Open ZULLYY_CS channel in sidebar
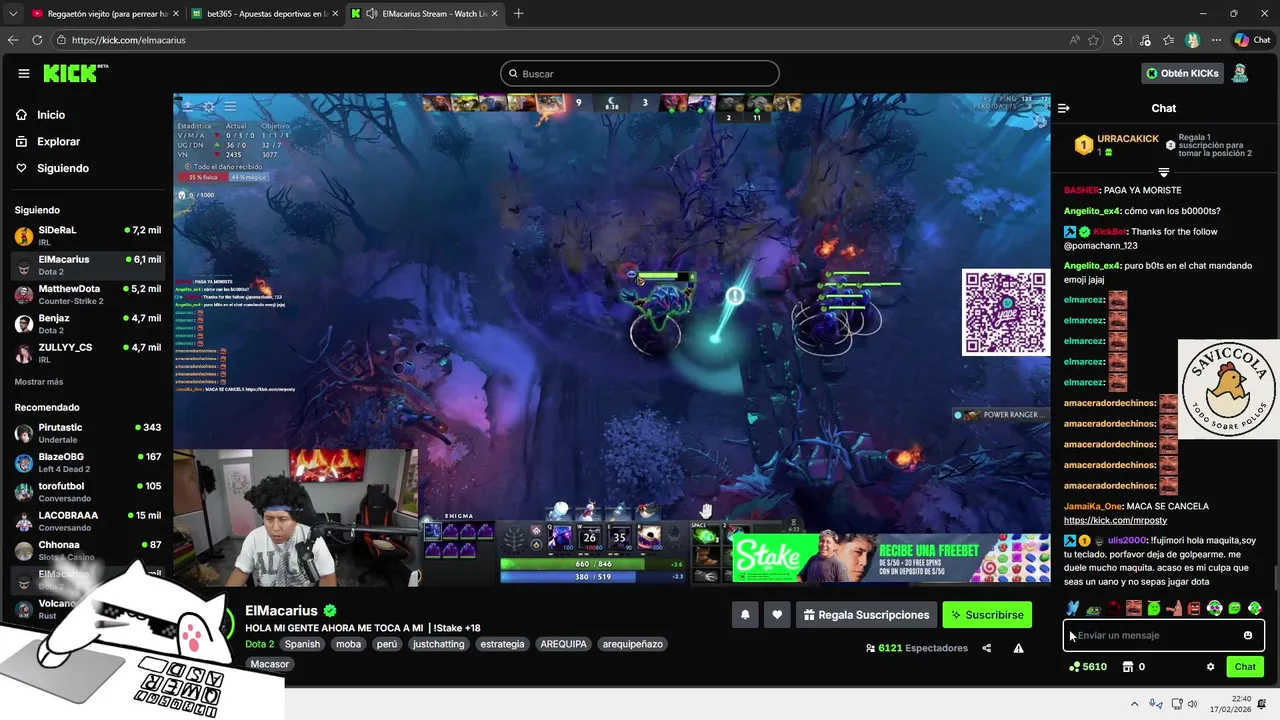The height and width of the screenshot is (720, 1280). (86, 353)
